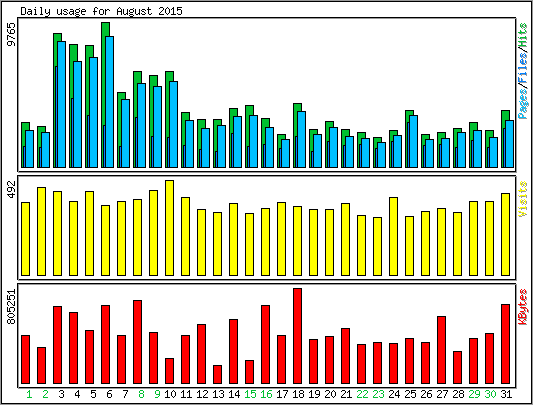The width and height of the screenshot is (533, 405).
Task: Click day label 27 on the x-axis
Action: (442, 394)
